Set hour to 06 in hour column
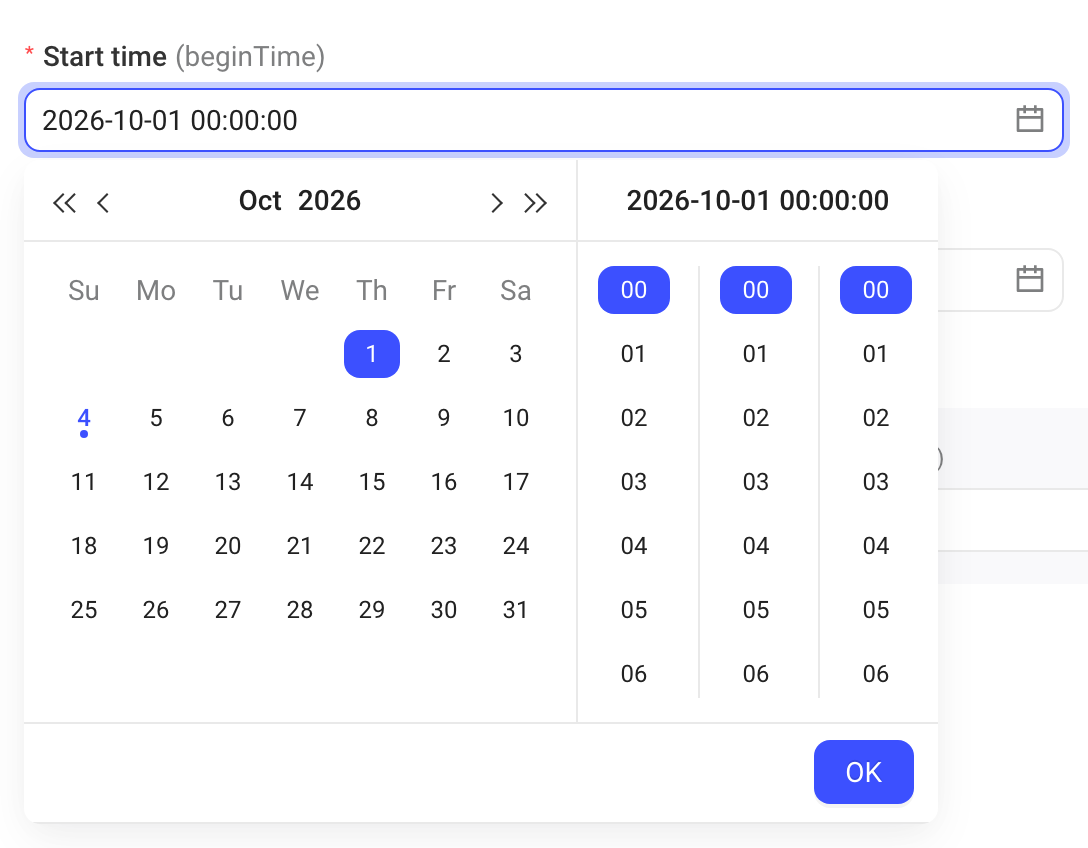 pyautogui.click(x=634, y=673)
